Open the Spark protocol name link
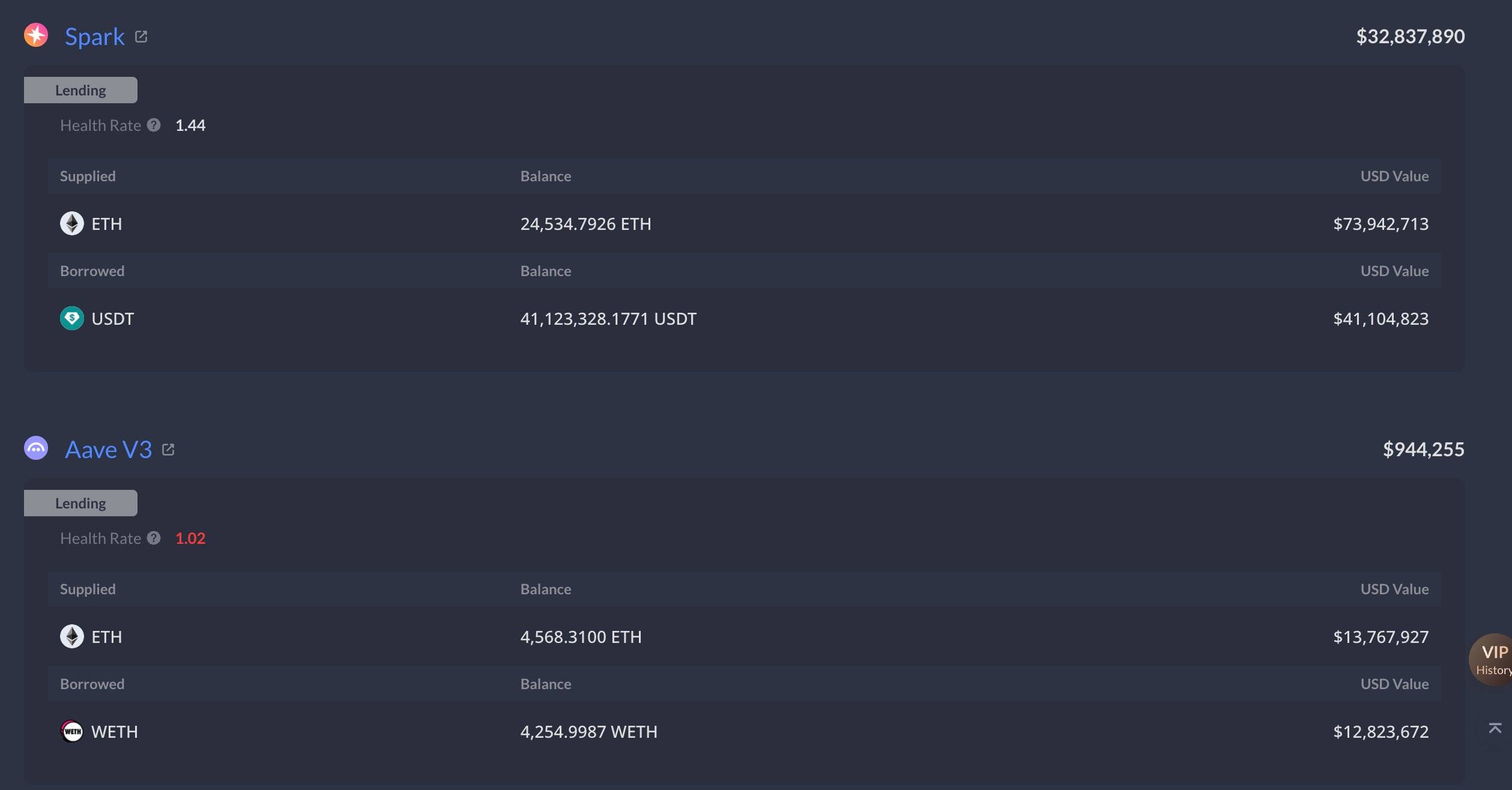The height and width of the screenshot is (790, 1512). pyautogui.click(x=94, y=37)
